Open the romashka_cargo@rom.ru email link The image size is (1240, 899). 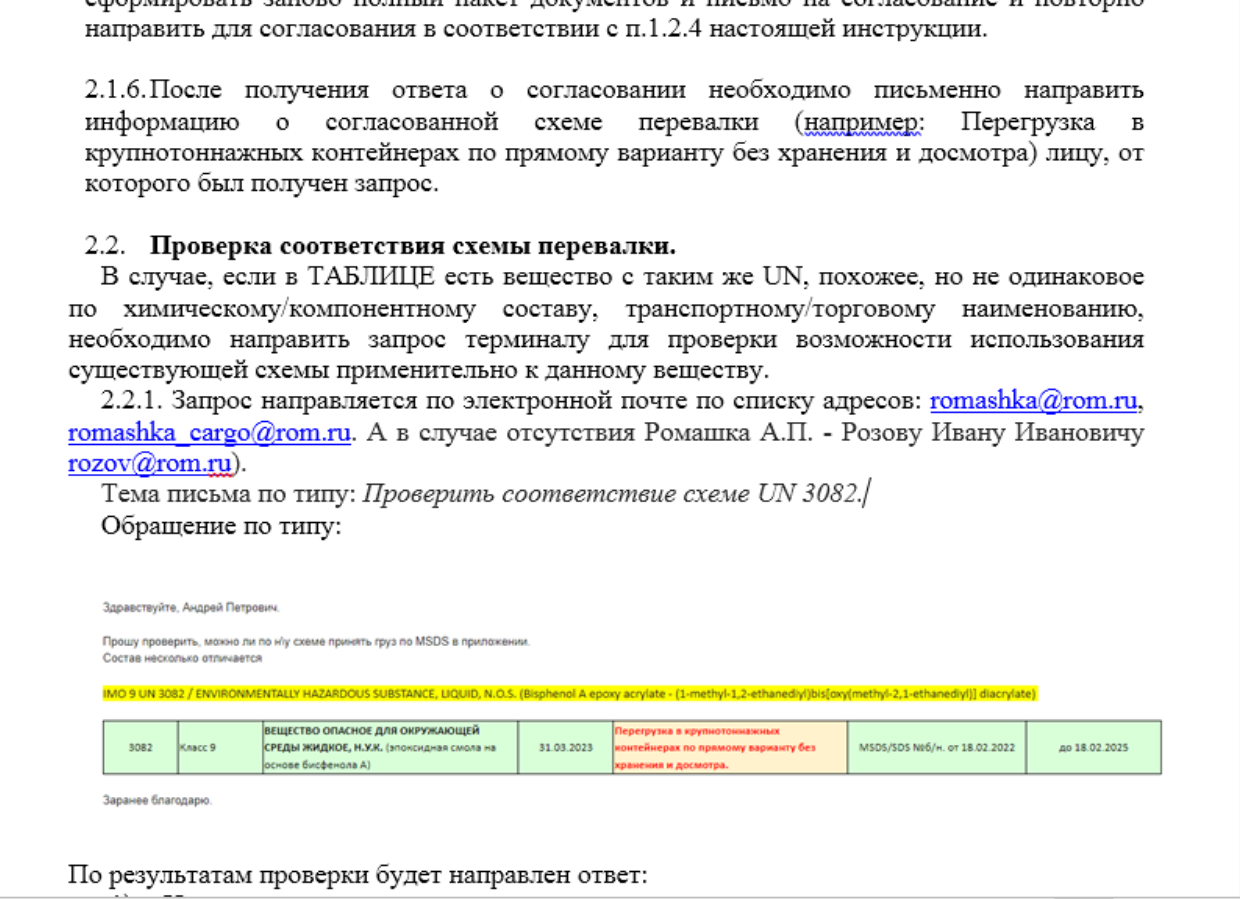210,433
